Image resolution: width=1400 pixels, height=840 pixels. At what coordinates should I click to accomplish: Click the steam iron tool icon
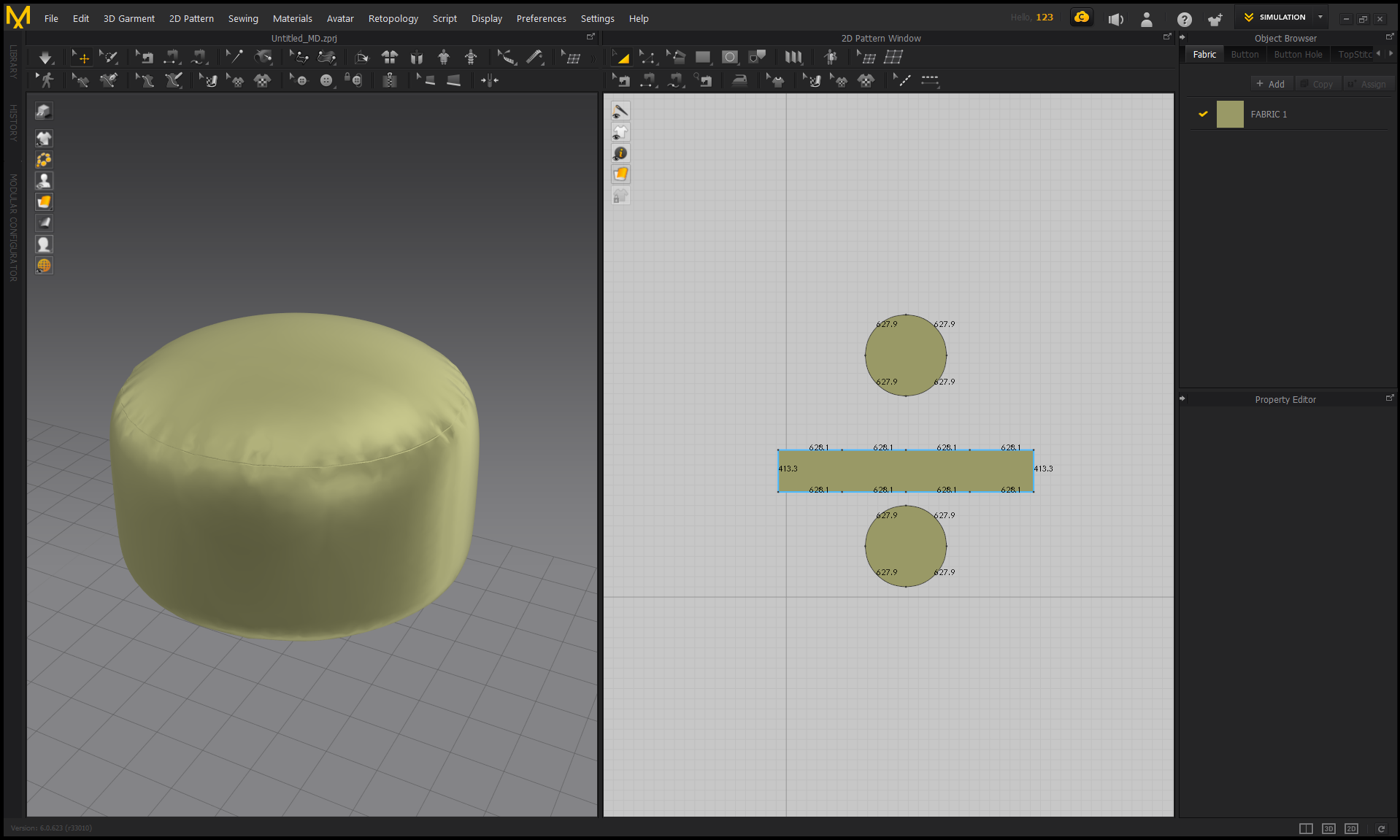pos(739,80)
